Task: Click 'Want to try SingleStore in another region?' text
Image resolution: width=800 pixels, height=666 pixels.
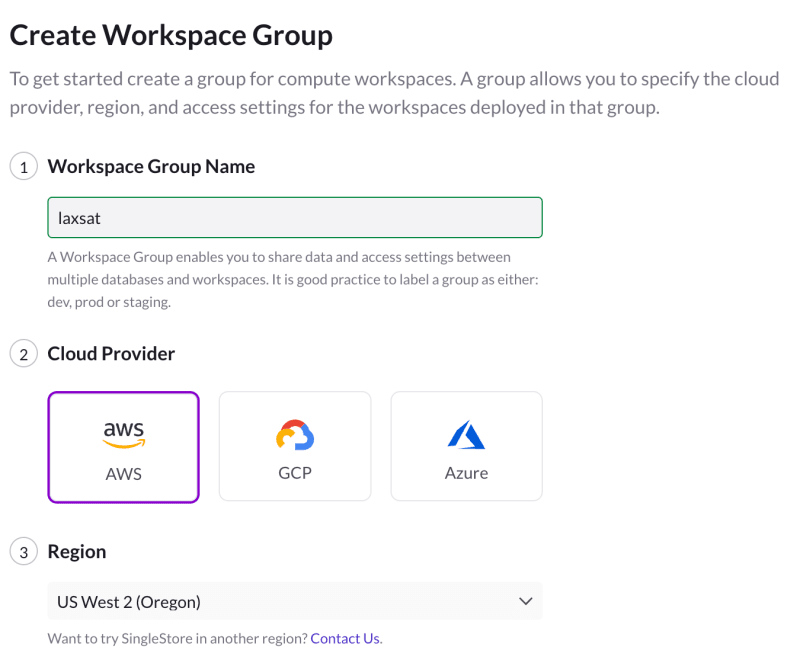Action: (178, 638)
